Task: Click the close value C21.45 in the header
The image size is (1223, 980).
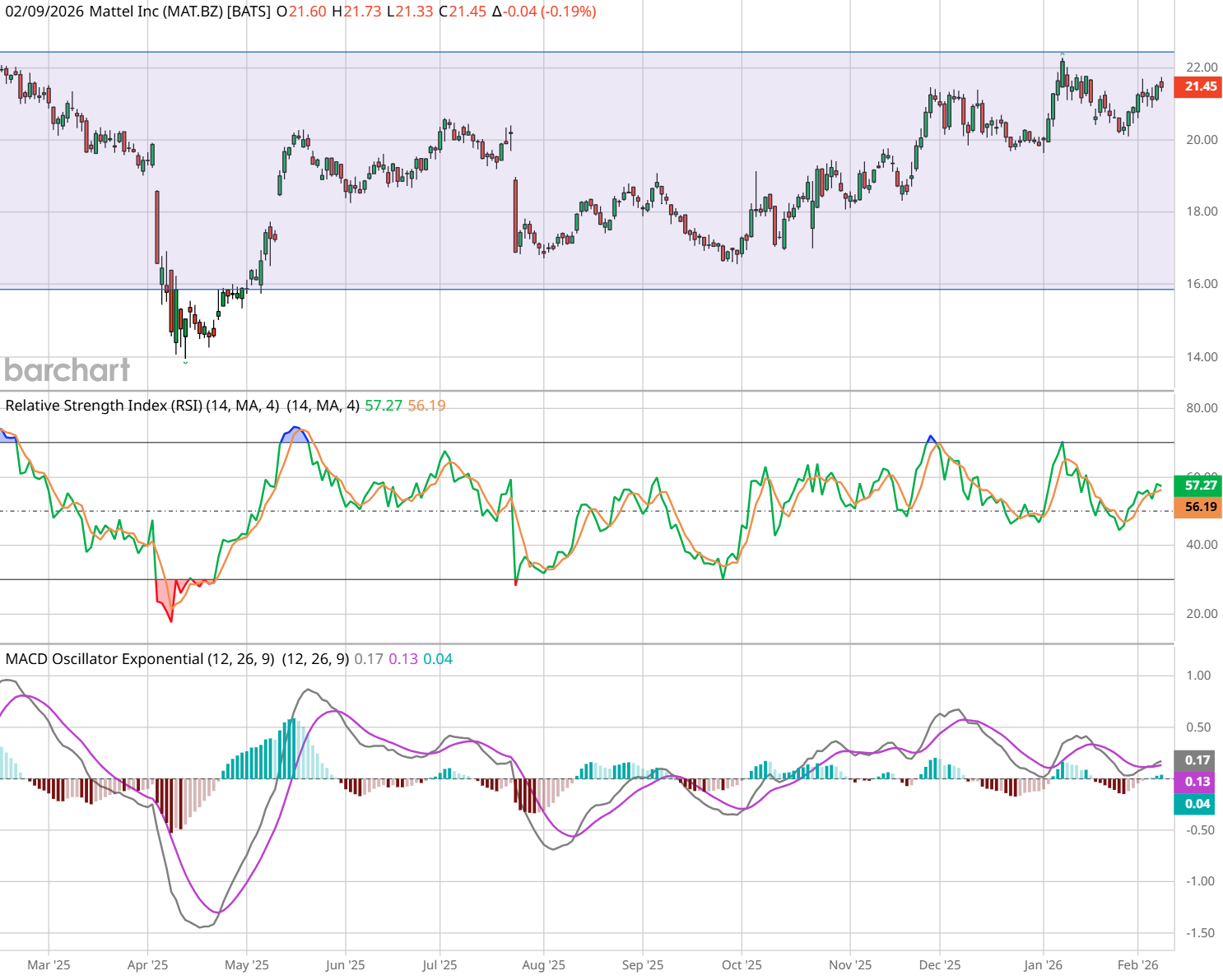Action: (463, 12)
